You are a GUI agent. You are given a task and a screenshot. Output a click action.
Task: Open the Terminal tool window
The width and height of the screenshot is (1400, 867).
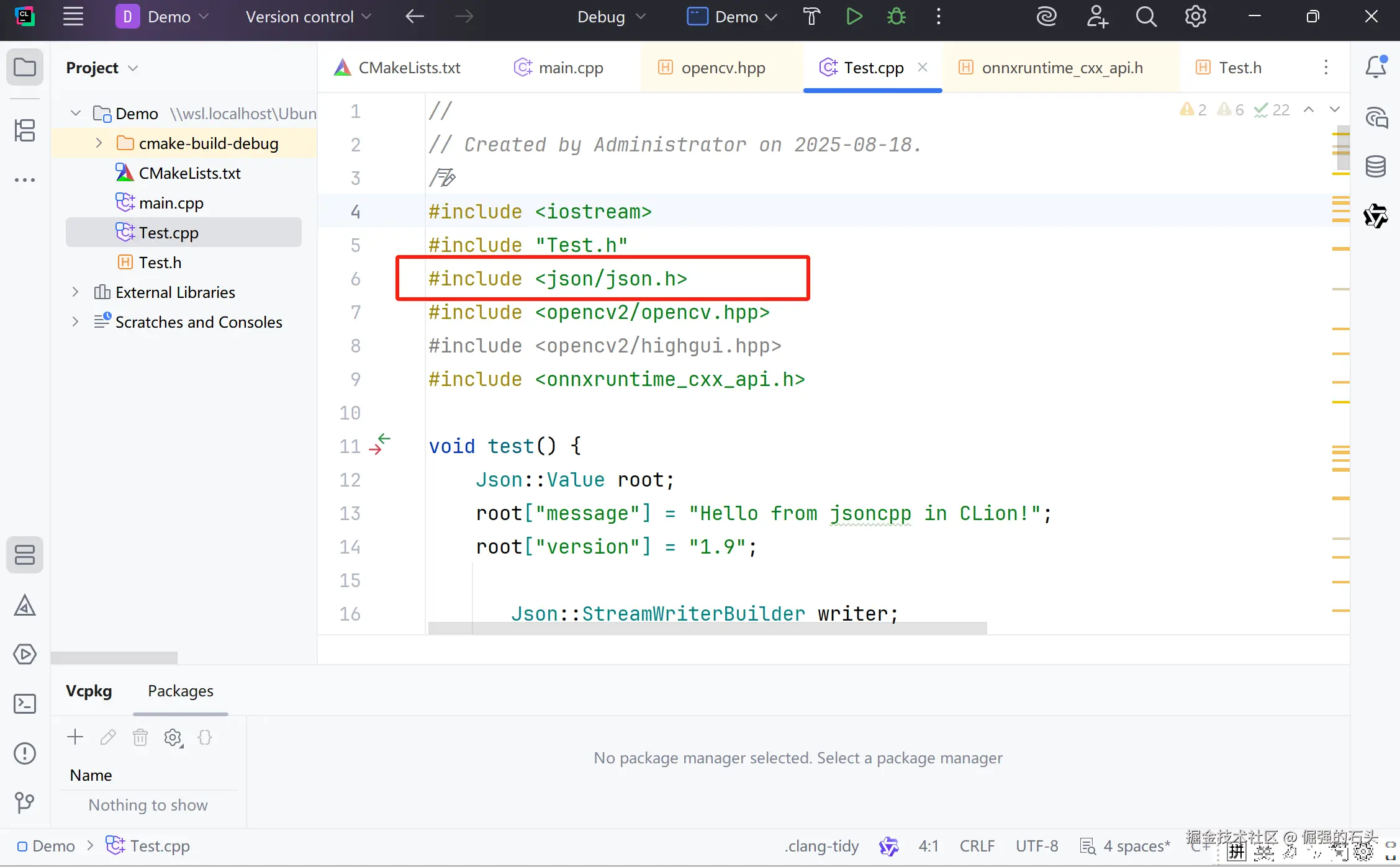(x=25, y=704)
